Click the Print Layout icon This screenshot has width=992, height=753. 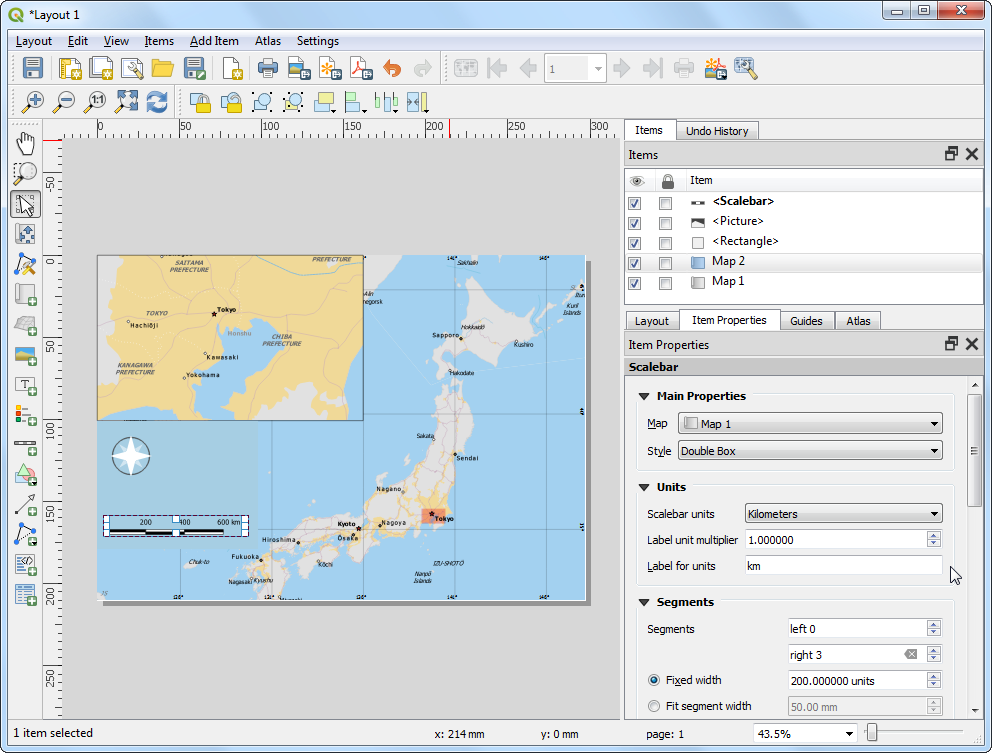coord(267,69)
